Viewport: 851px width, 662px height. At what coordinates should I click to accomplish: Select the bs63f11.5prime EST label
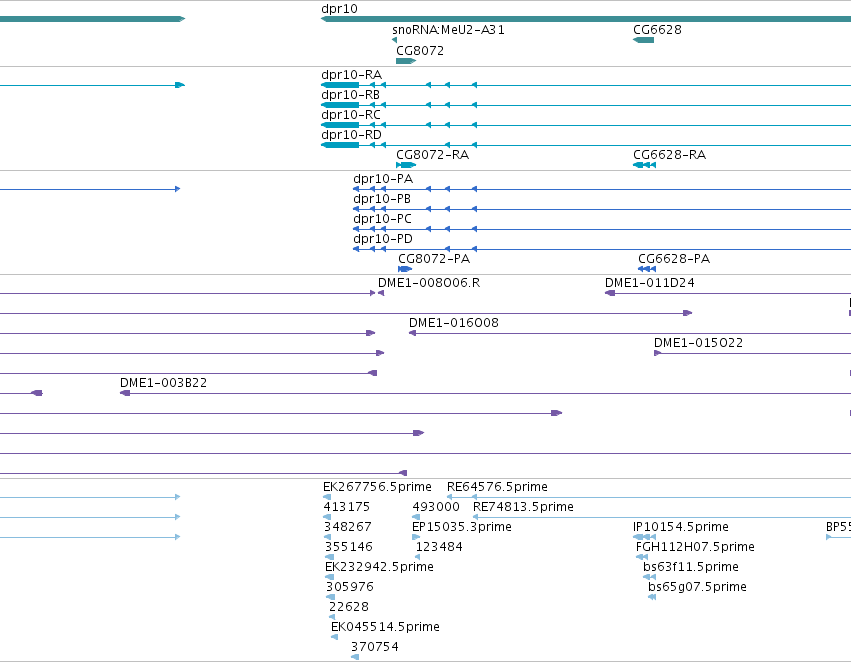click(x=691, y=568)
